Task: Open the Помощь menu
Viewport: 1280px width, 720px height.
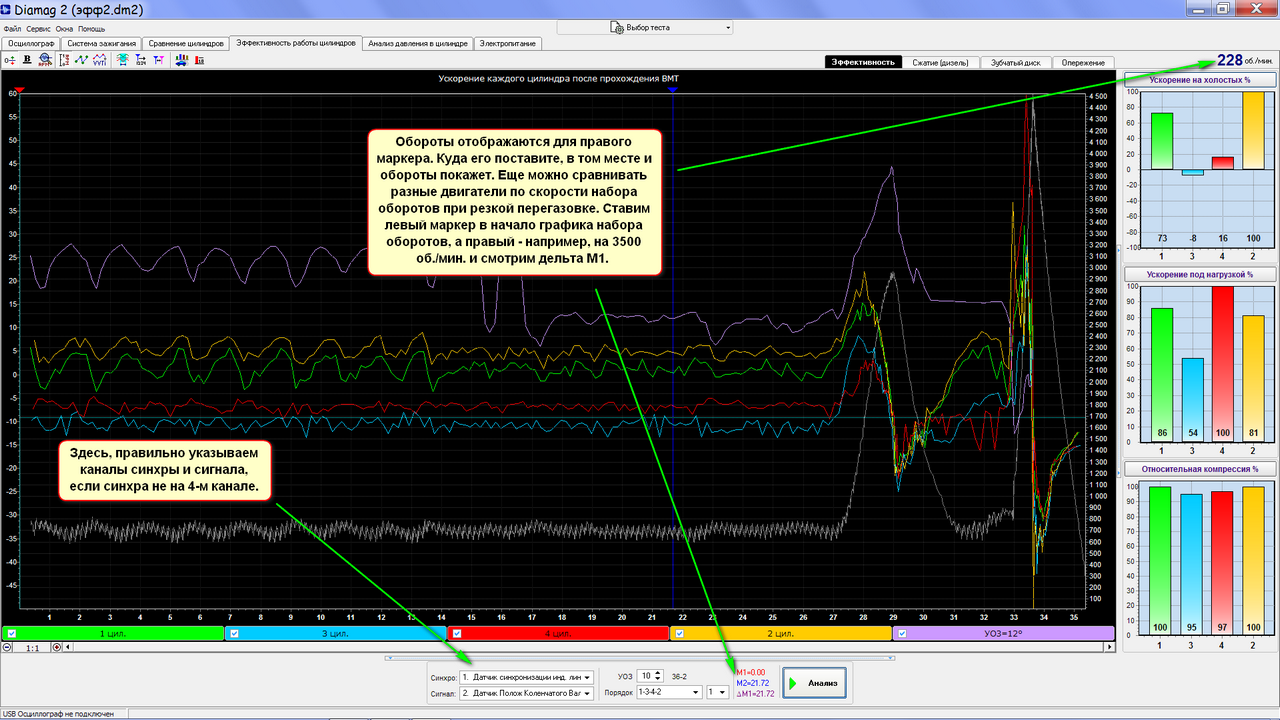Action: pyautogui.click(x=92, y=29)
